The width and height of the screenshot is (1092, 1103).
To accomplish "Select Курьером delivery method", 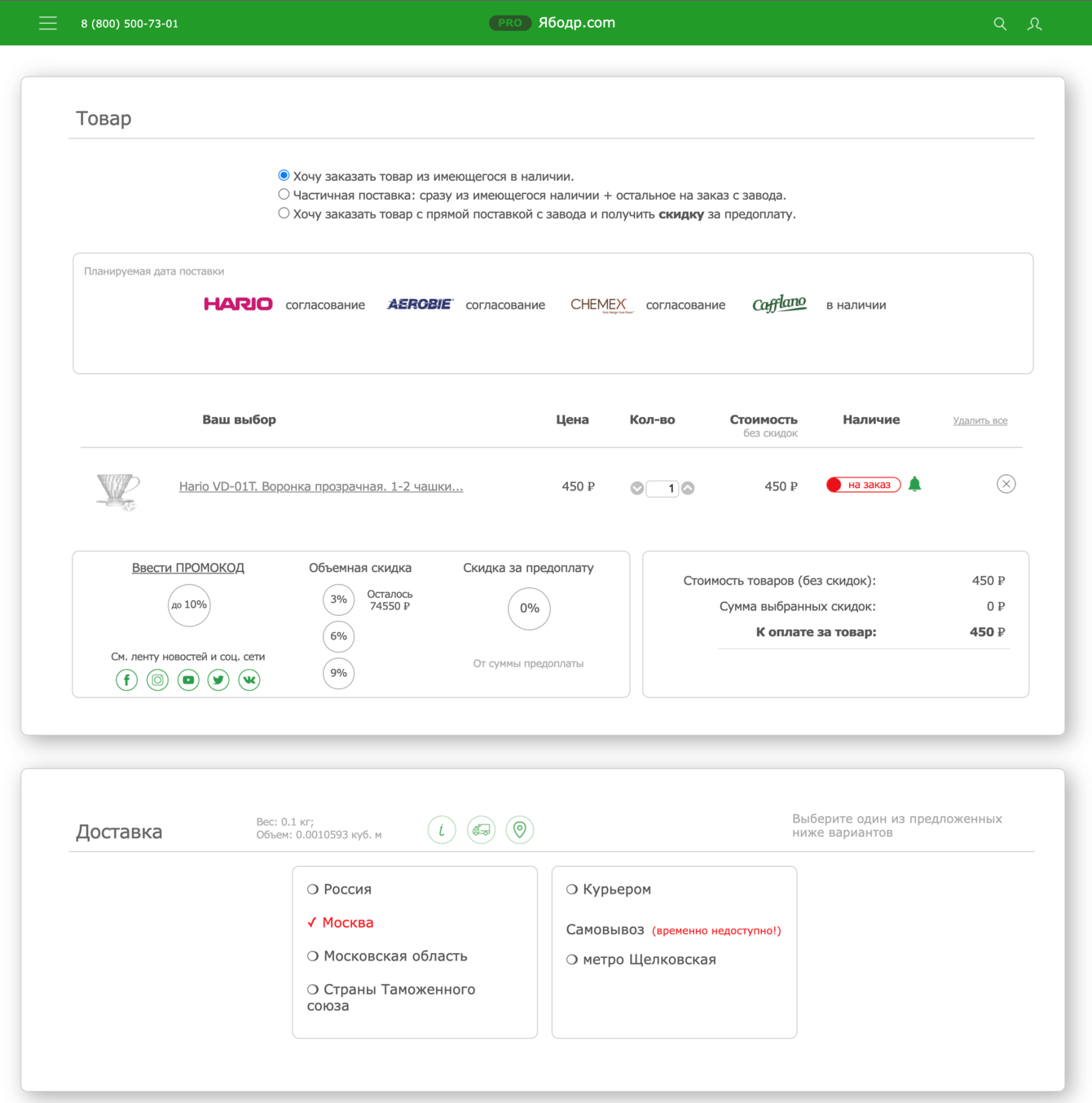I will (x=609, y=890).
